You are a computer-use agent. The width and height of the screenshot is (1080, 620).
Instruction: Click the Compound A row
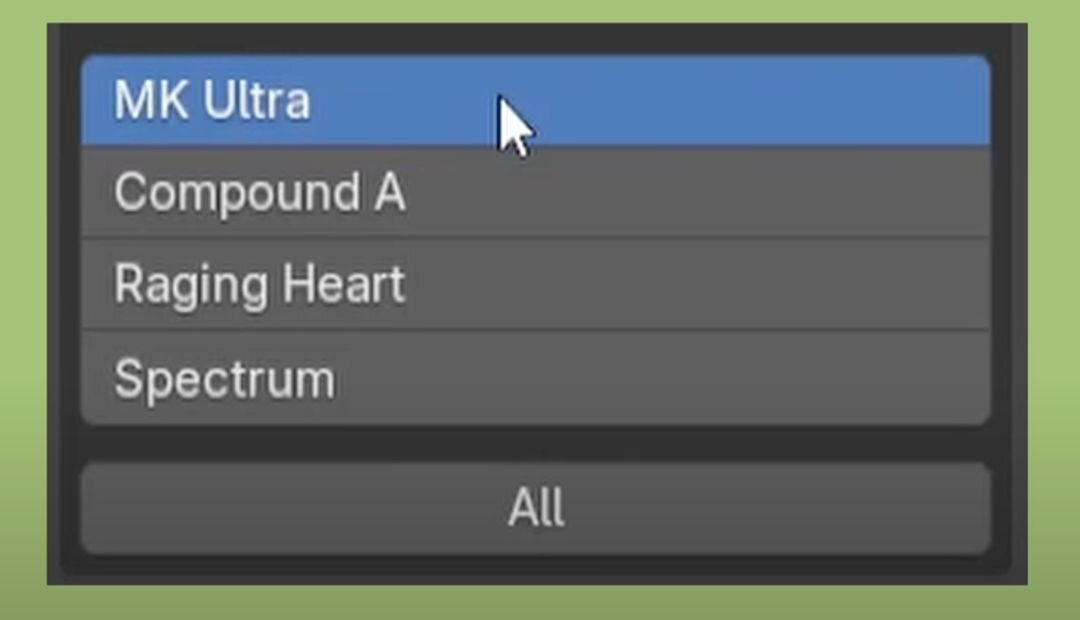click(535, 192)
